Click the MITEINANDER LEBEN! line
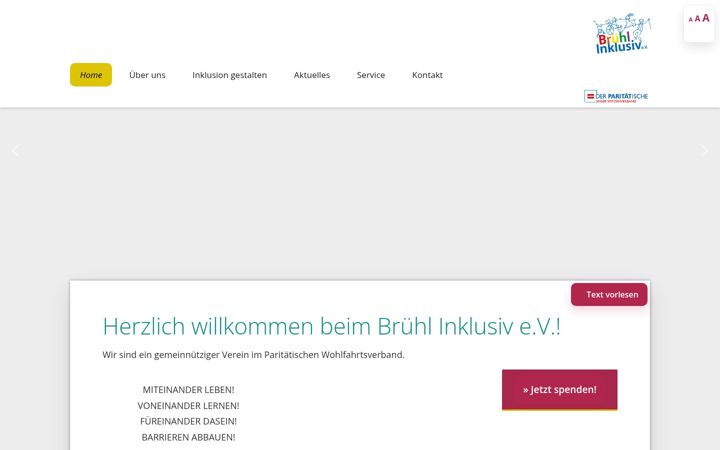 188,390
